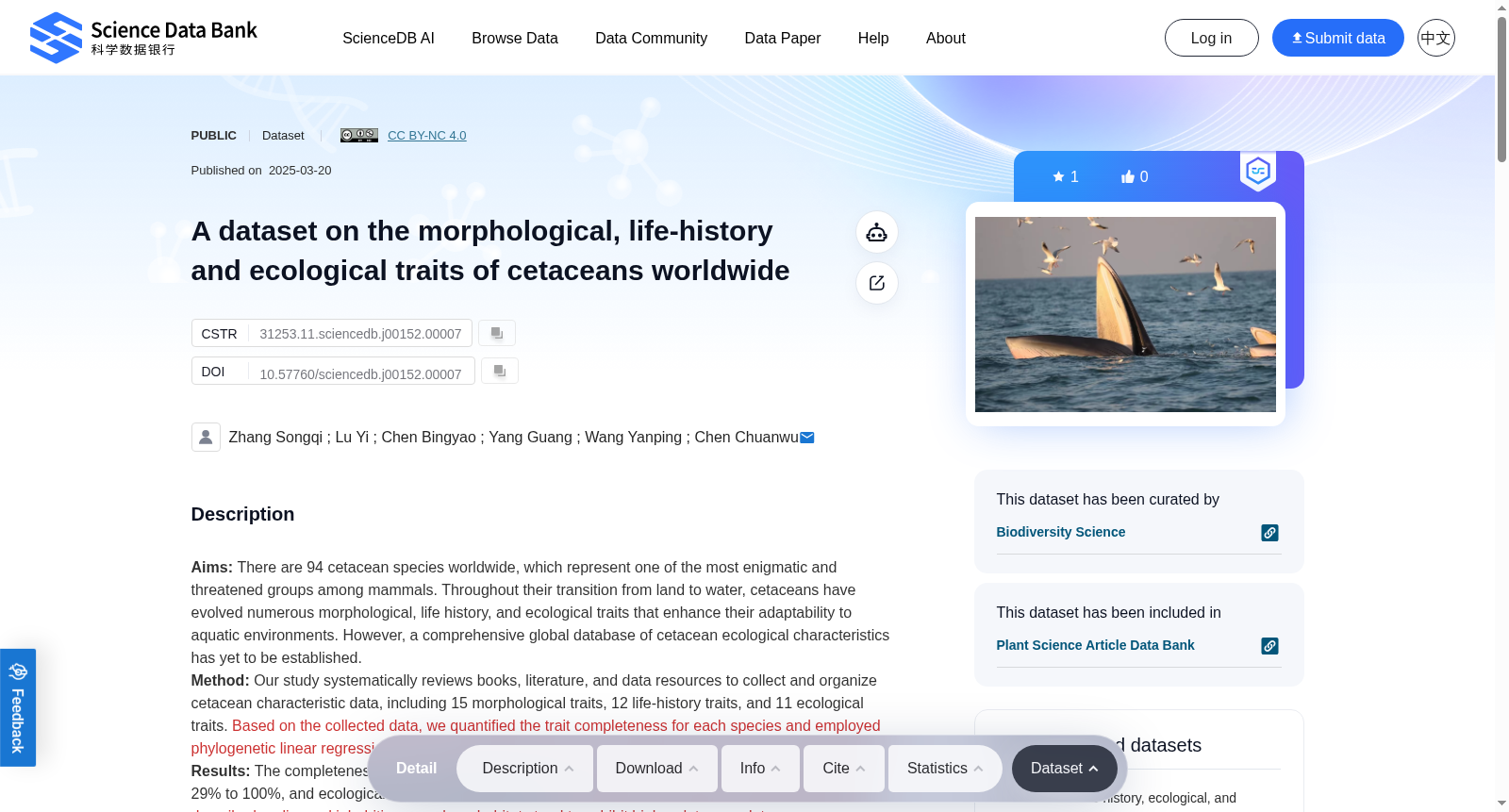This screenshot has width=1509, height=812.
Task: Expand the Info menu
Action: [761, 769]
